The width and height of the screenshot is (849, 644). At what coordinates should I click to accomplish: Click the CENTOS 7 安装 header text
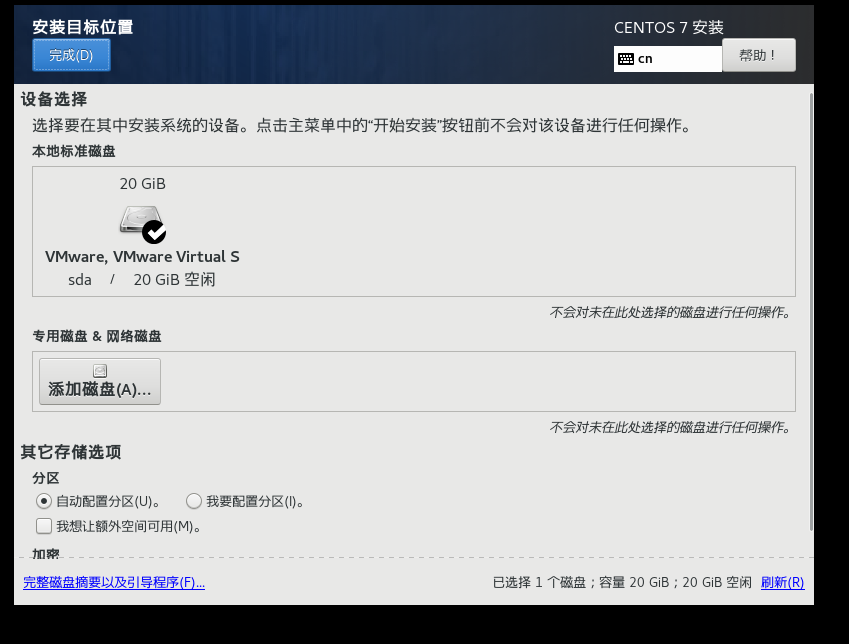tap(669, 28)
